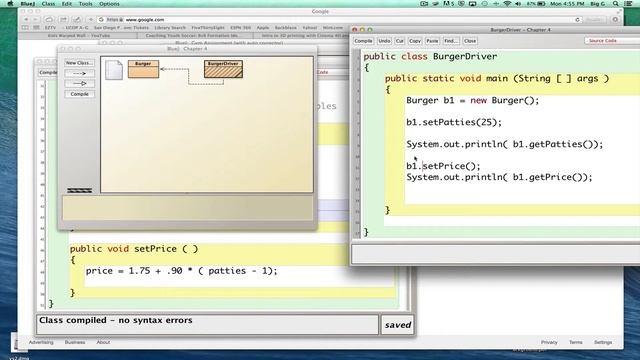Click the Business link in Google footer
The image size is (640, 360).
tap(75, 342)
